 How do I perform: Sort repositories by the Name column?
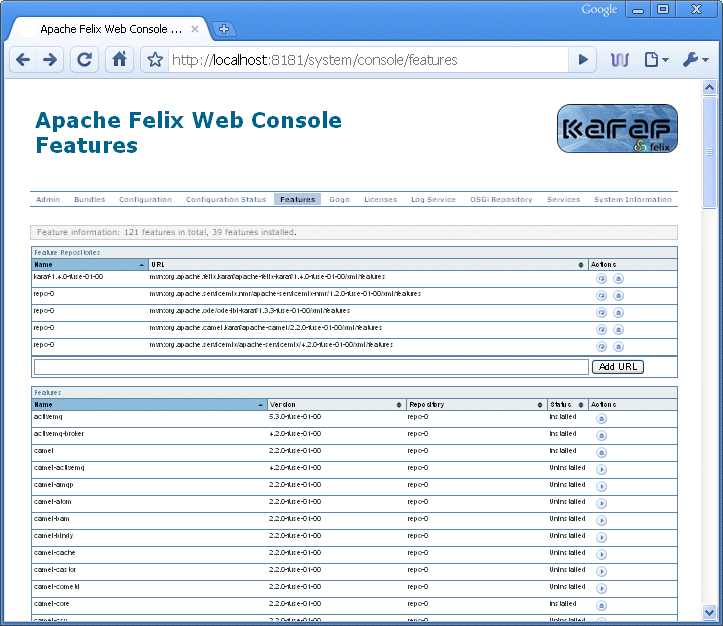pos(89,265)
